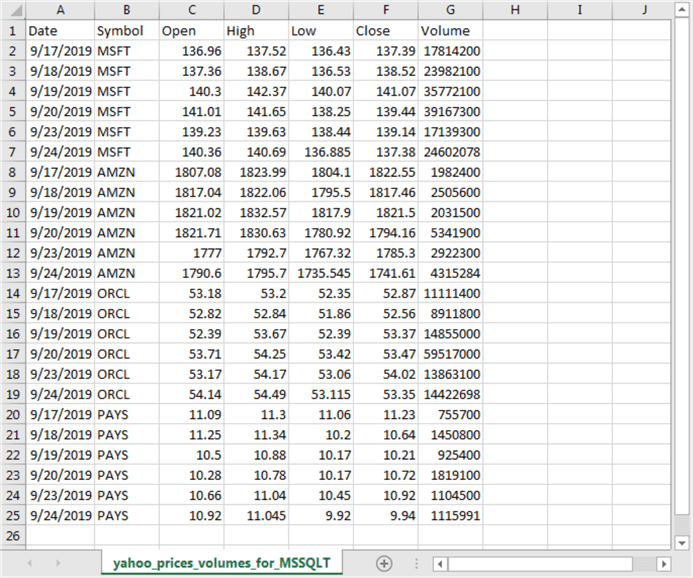
Task: Select column E header
Action: pos(321,10)
